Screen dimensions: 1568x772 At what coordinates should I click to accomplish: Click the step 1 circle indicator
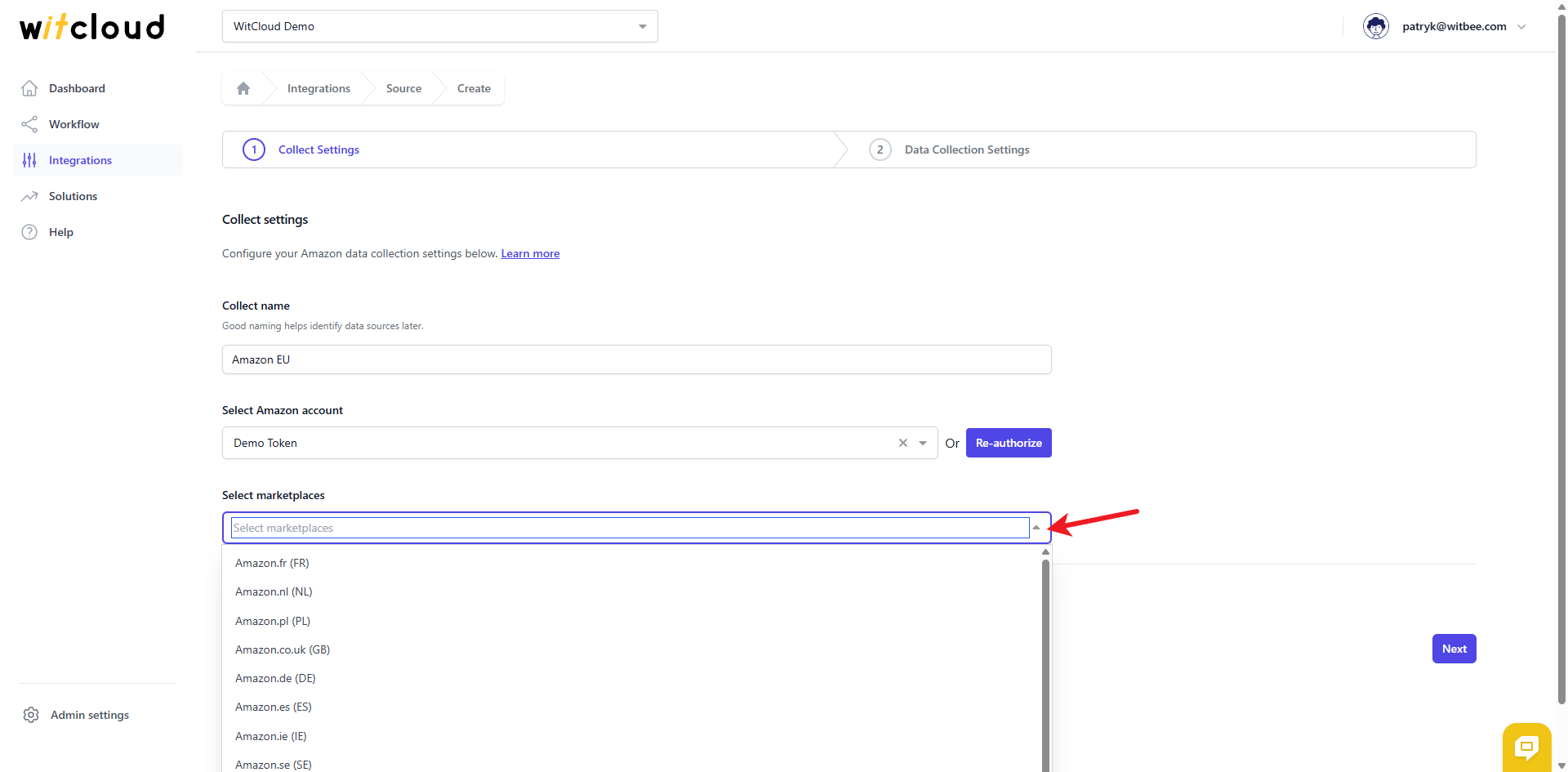254,149
